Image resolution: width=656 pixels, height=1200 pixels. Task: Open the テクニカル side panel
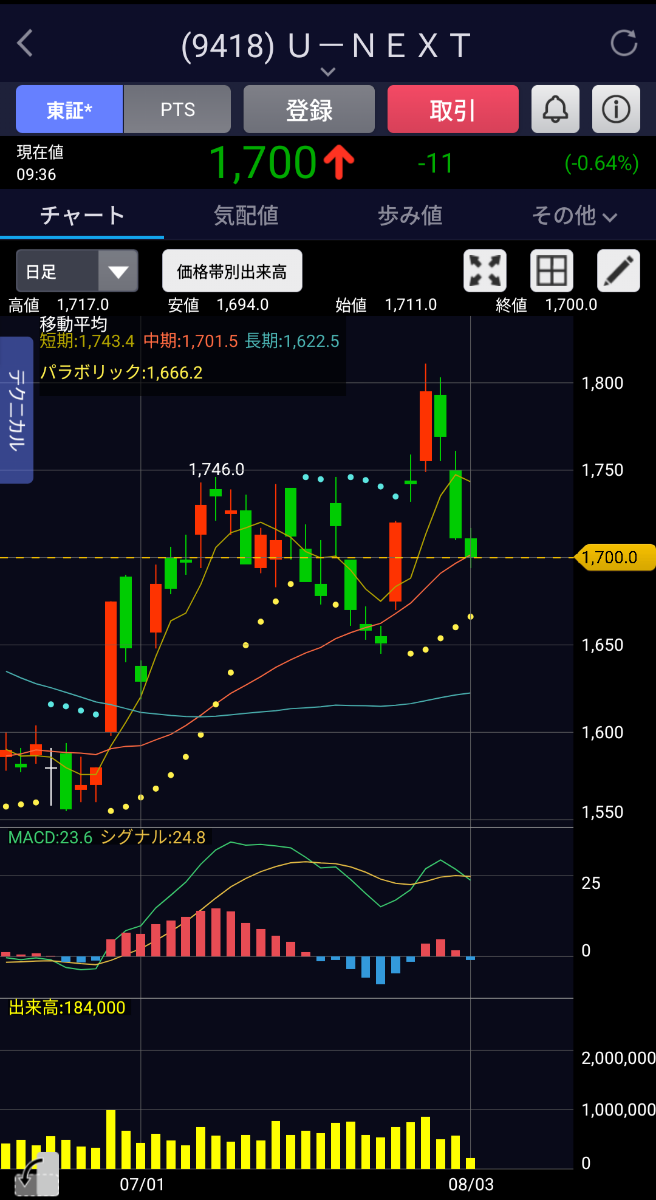(x=16, y=410)
